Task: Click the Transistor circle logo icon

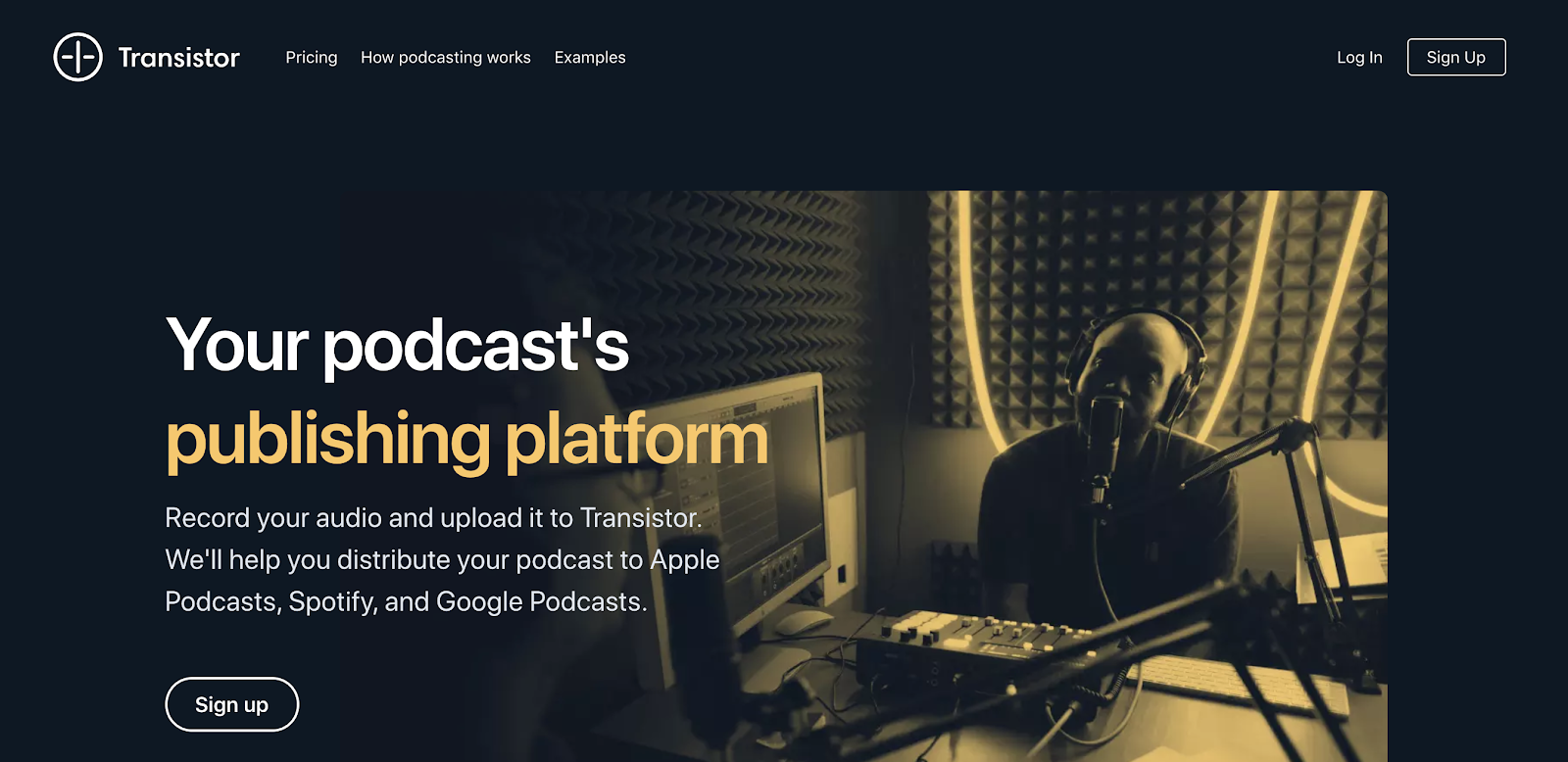Action: (77, 57)
